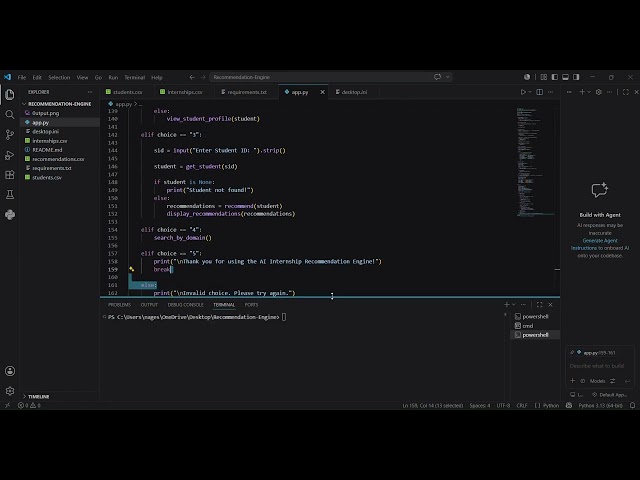This screenshot has width=640, height=480.
Task: Maximize the terminal panel size
Action: (x=540, y=304)
